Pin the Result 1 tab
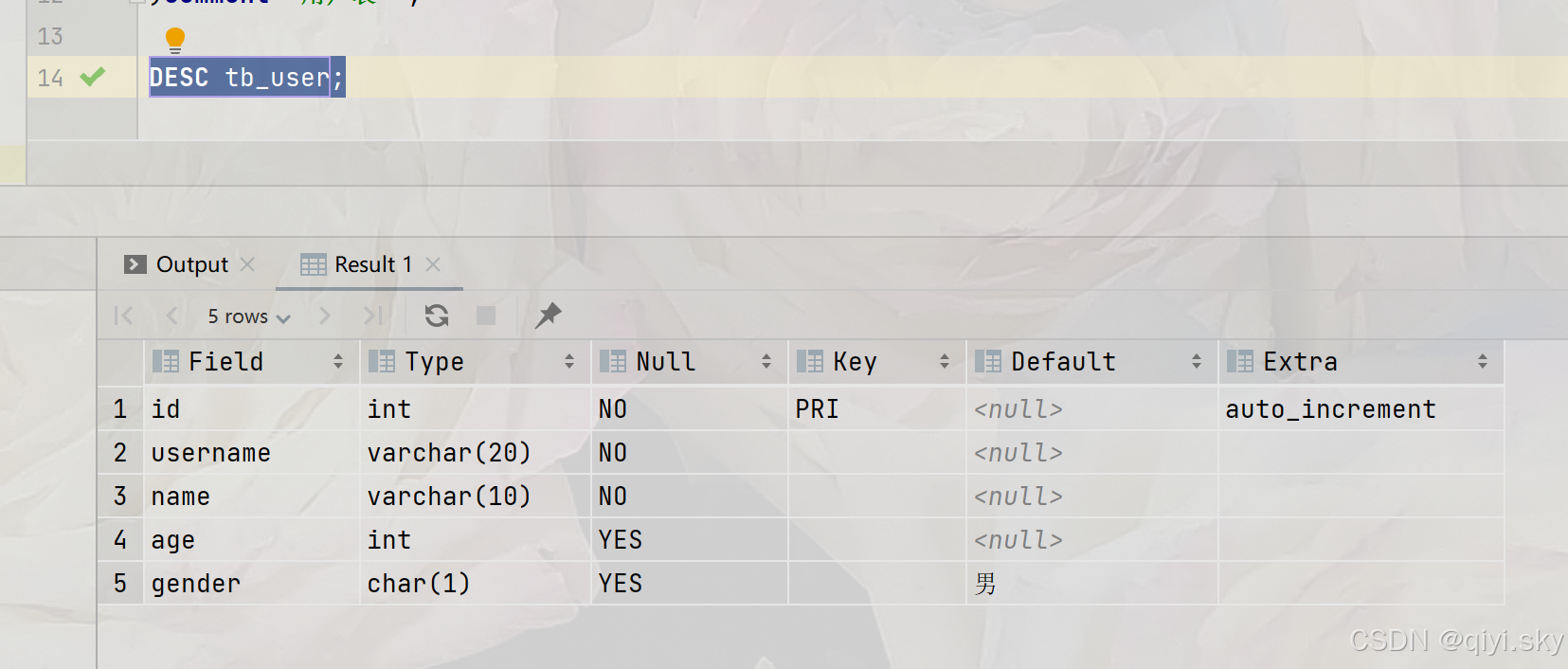The height and width of the screenshot is (669, 1568). coord(548,316)
